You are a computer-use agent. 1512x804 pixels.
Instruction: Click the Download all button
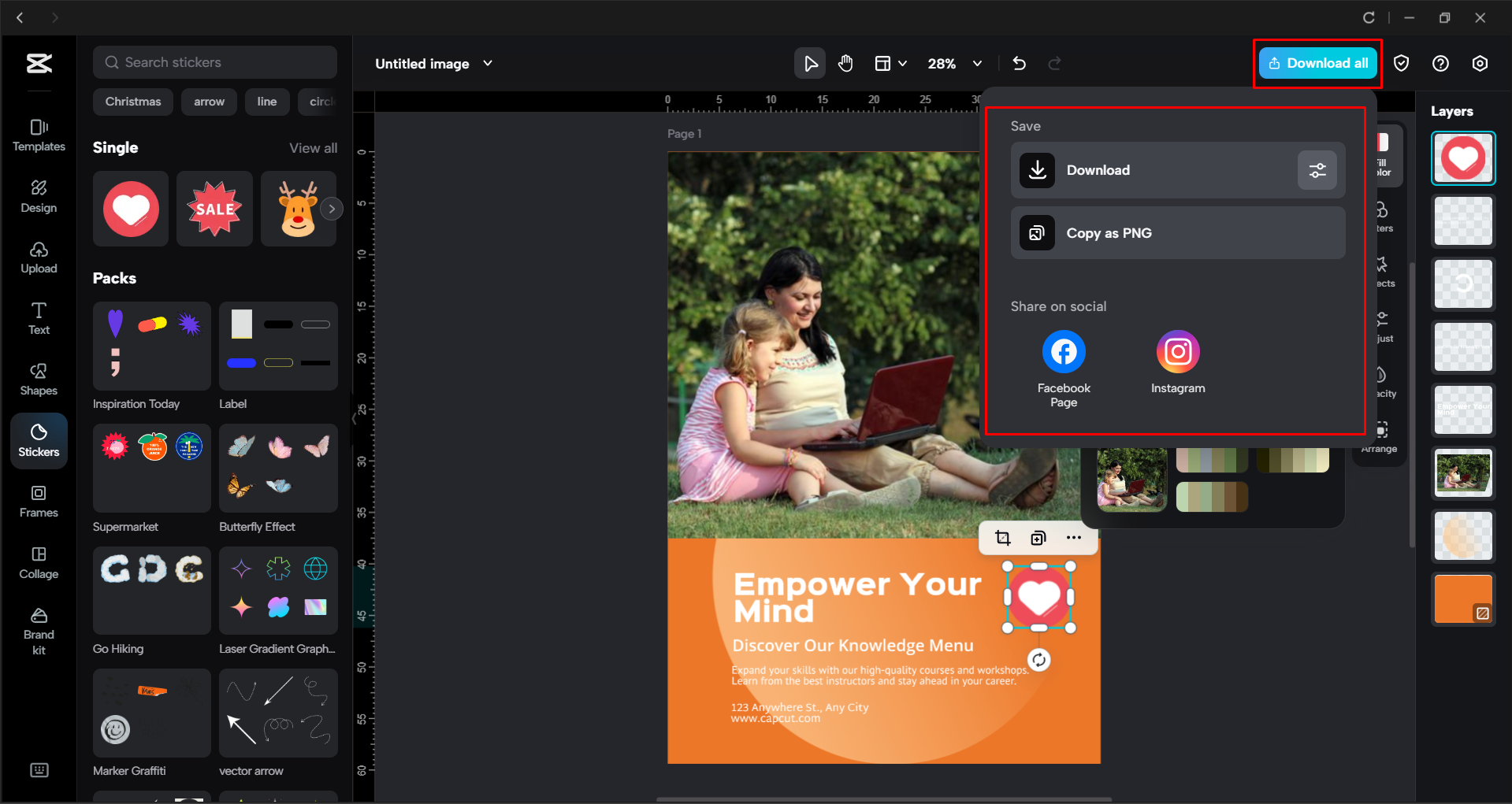pyautogui.click(x=1317, y=63)
